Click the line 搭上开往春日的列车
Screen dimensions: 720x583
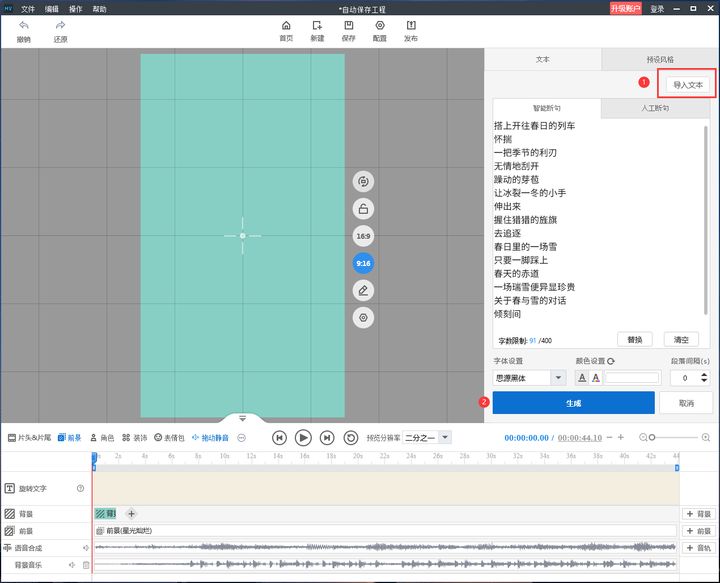(x=534, y=126)
